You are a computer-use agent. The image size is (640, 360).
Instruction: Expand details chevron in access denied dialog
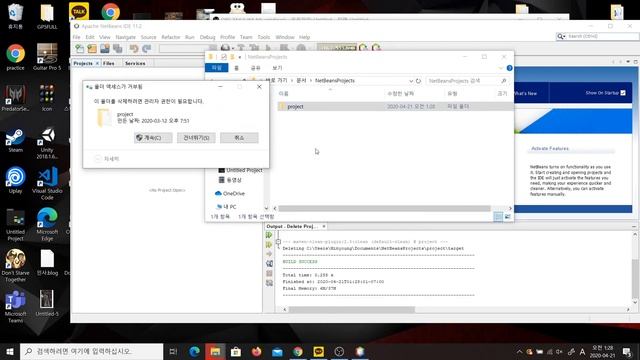pos(98,159)
